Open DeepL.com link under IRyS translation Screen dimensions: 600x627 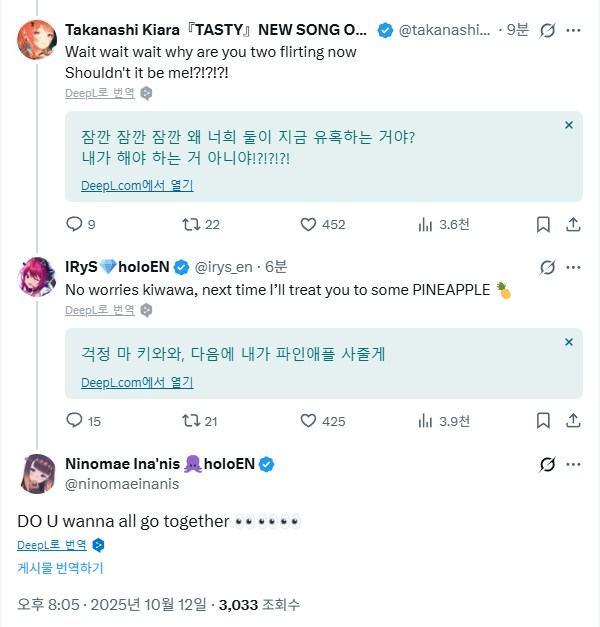click(137, 382)
